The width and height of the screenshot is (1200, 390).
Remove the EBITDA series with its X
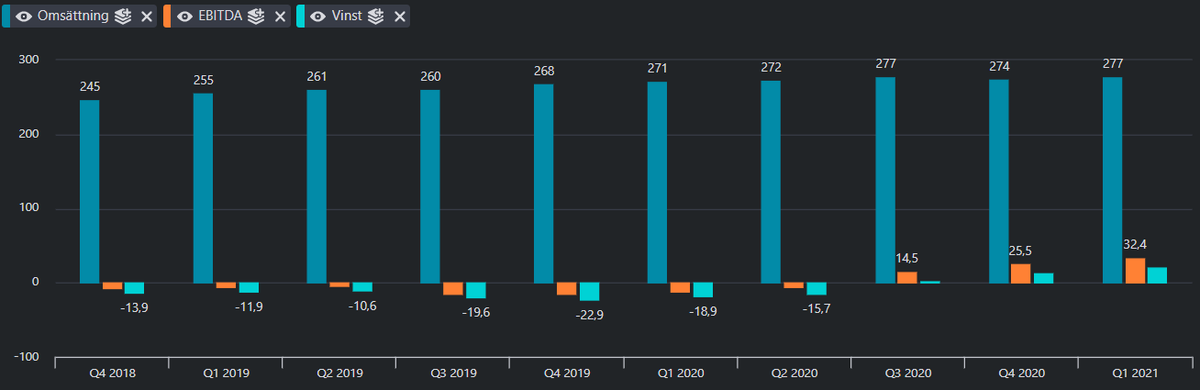(279, 16)
